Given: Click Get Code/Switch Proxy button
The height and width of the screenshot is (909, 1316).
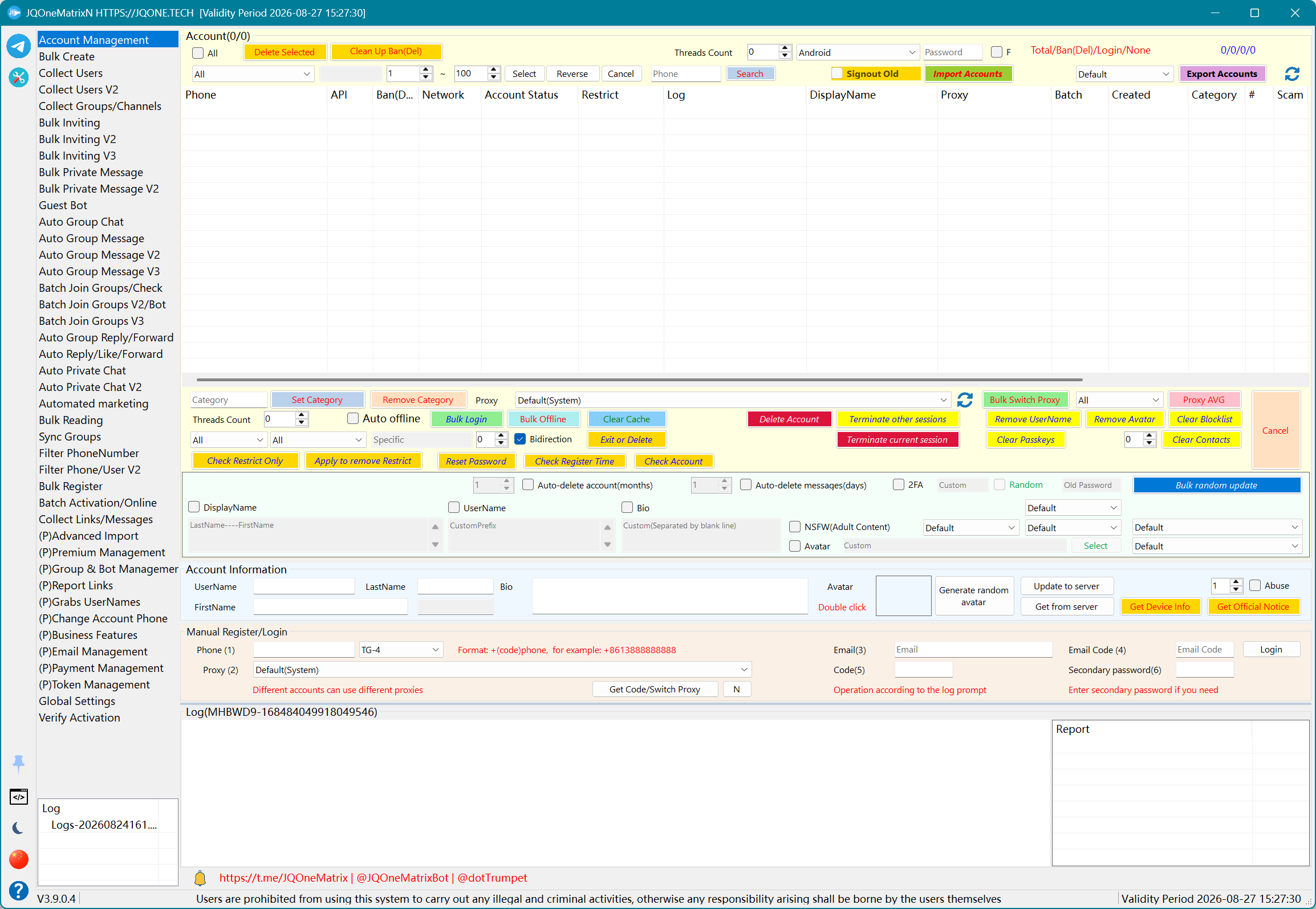Looking at the screenshot, I should click(655, 689).
